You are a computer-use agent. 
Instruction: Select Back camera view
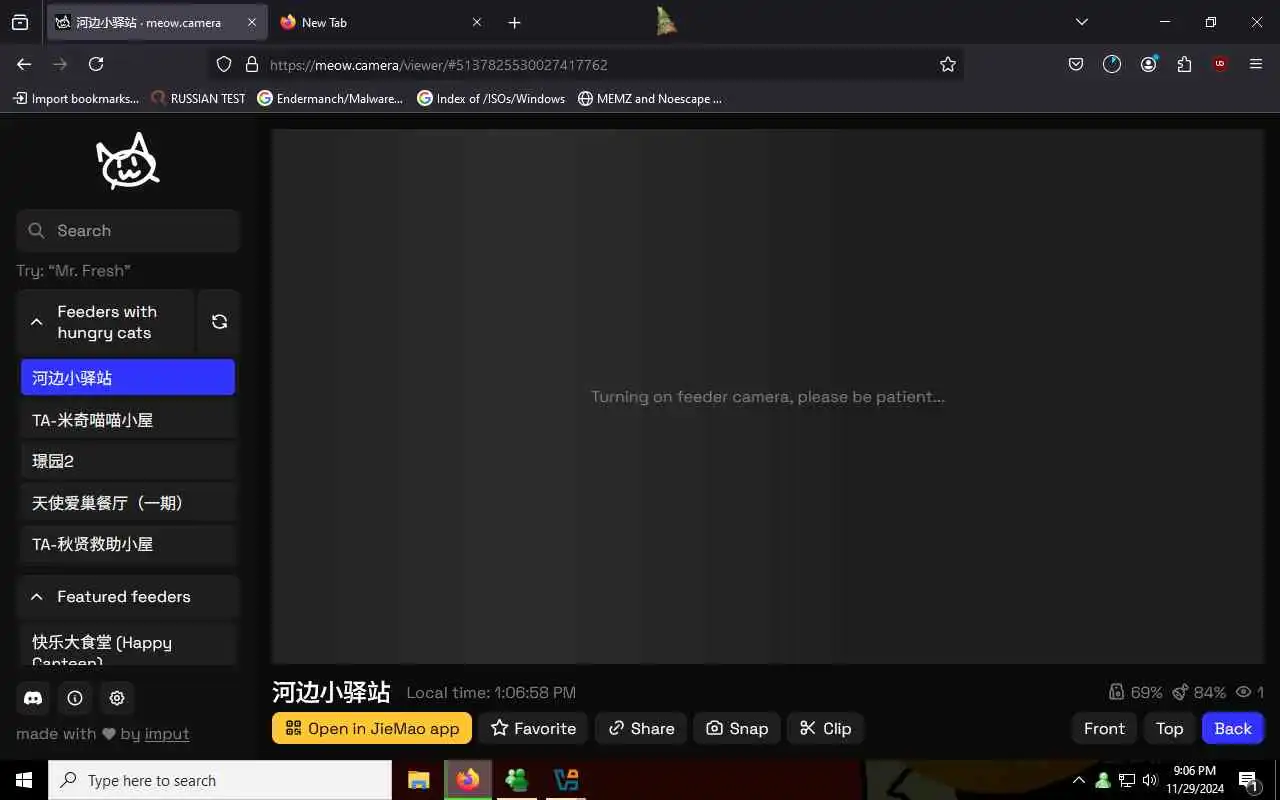(x=1233, y=728)
